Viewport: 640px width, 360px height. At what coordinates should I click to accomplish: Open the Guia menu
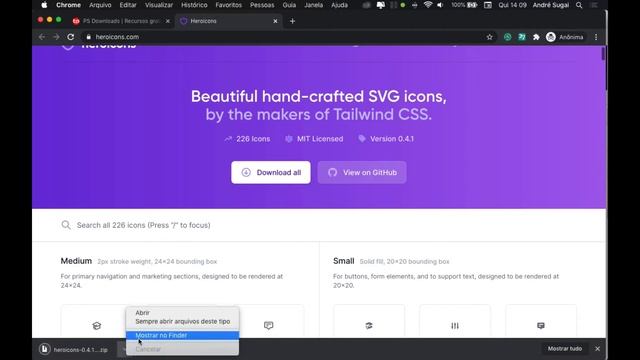(x=289, y=5)
